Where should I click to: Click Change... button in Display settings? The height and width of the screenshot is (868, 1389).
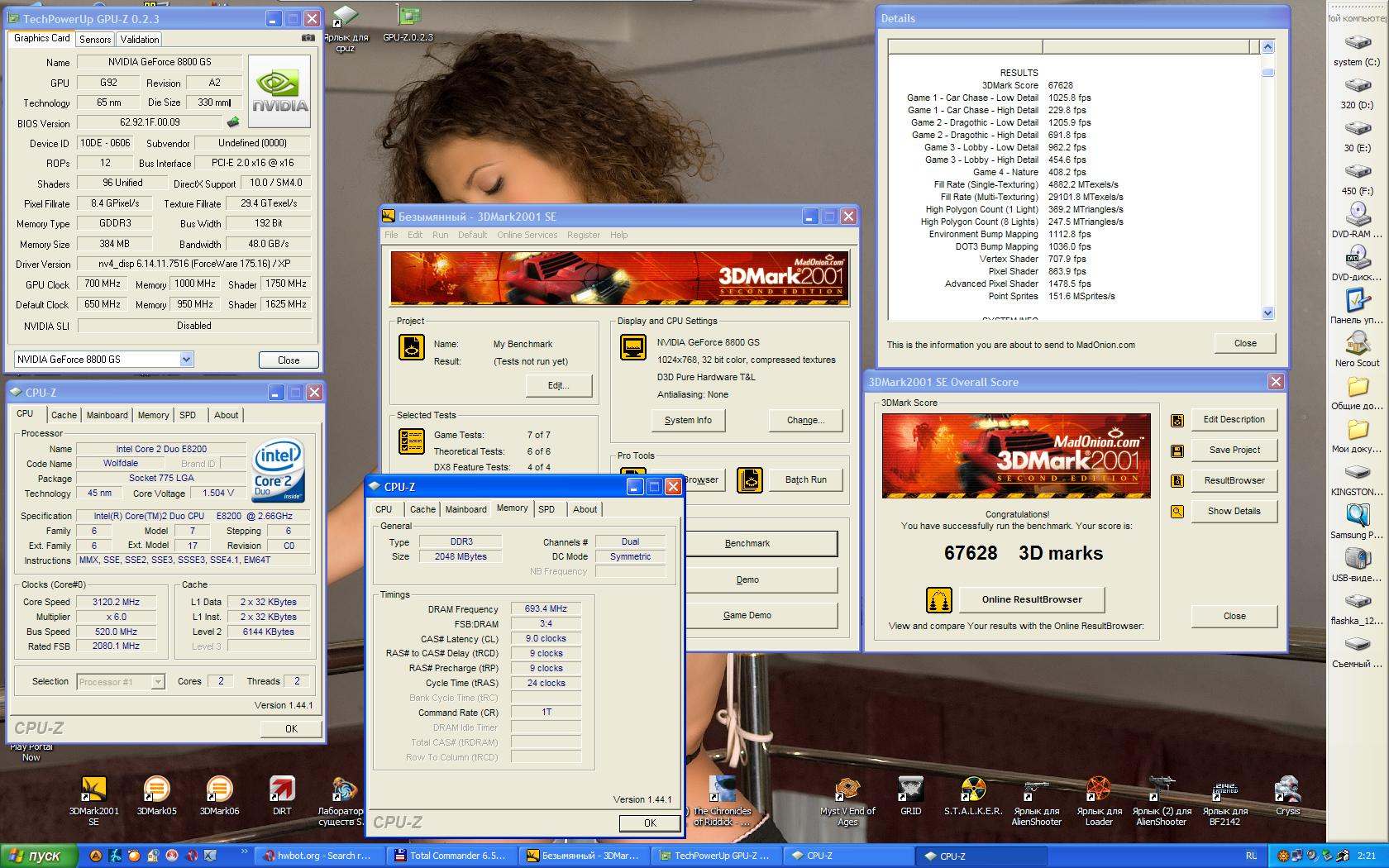(805, 420)
